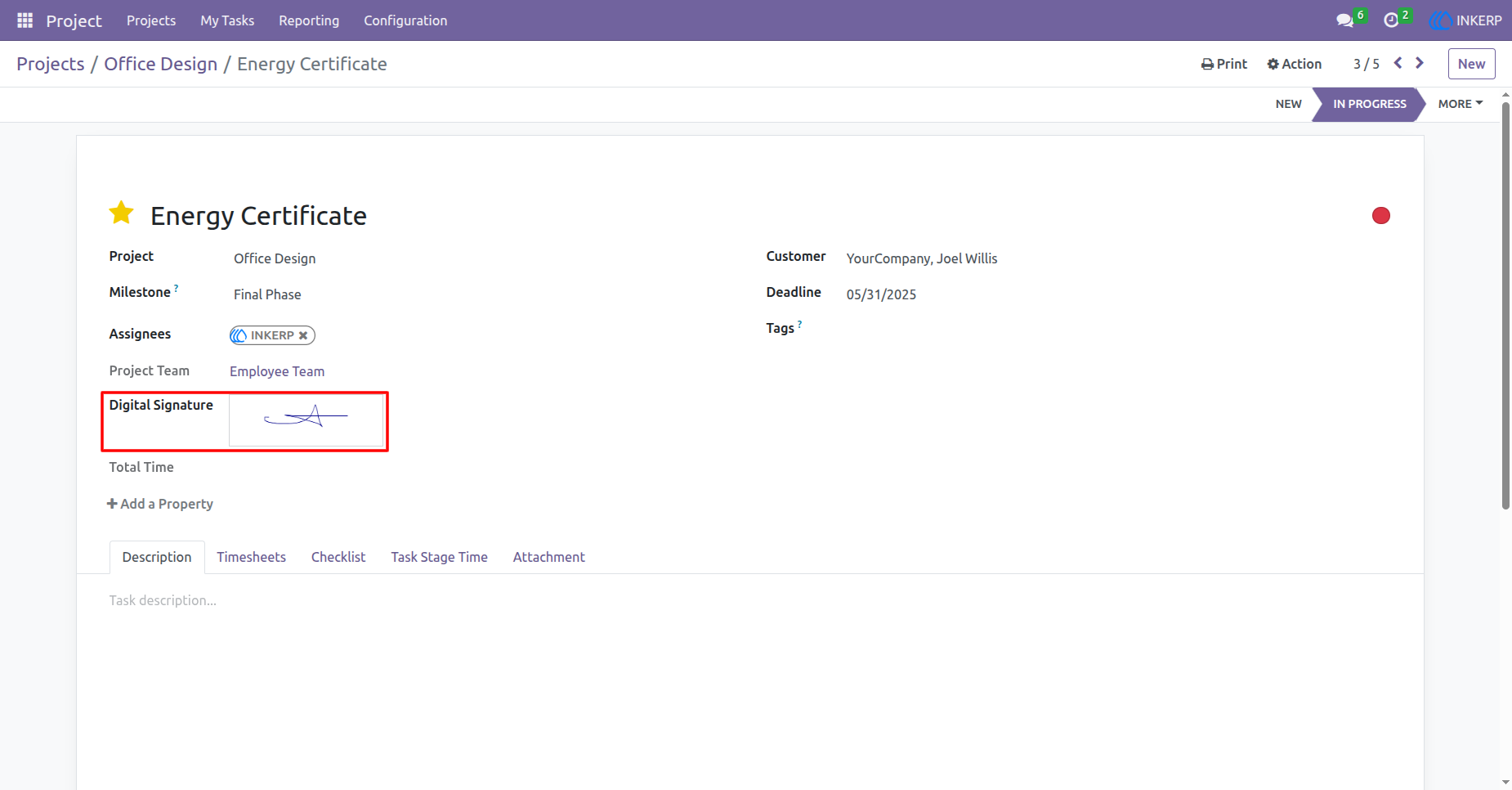Viewport: 1512px width, 790px height.
Task: Set the stage to NEW
Action: pyautogui.click(x=1288, y=104)
